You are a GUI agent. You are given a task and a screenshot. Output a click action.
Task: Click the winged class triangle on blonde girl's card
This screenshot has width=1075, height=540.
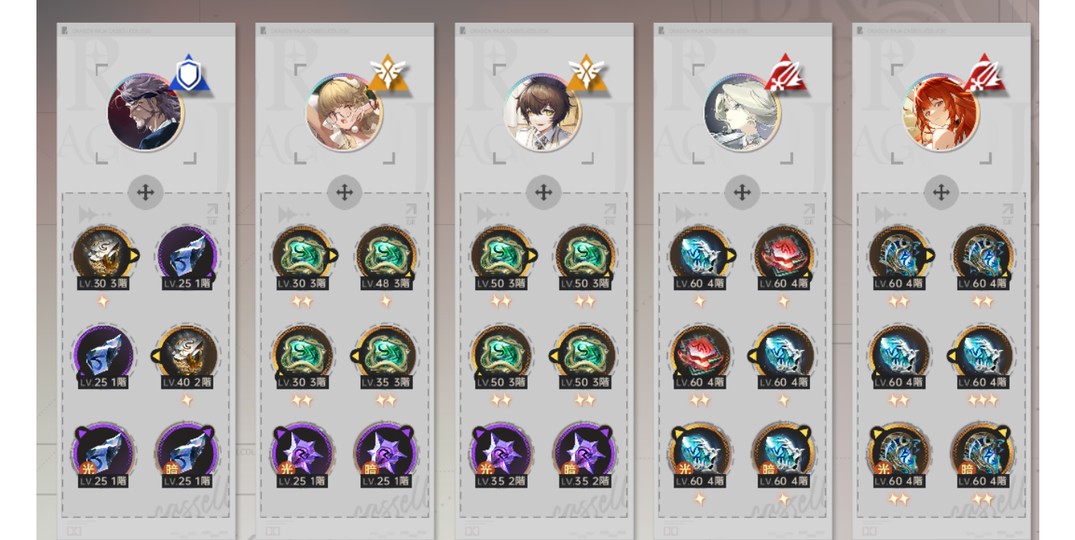click(x=387, y=74)
